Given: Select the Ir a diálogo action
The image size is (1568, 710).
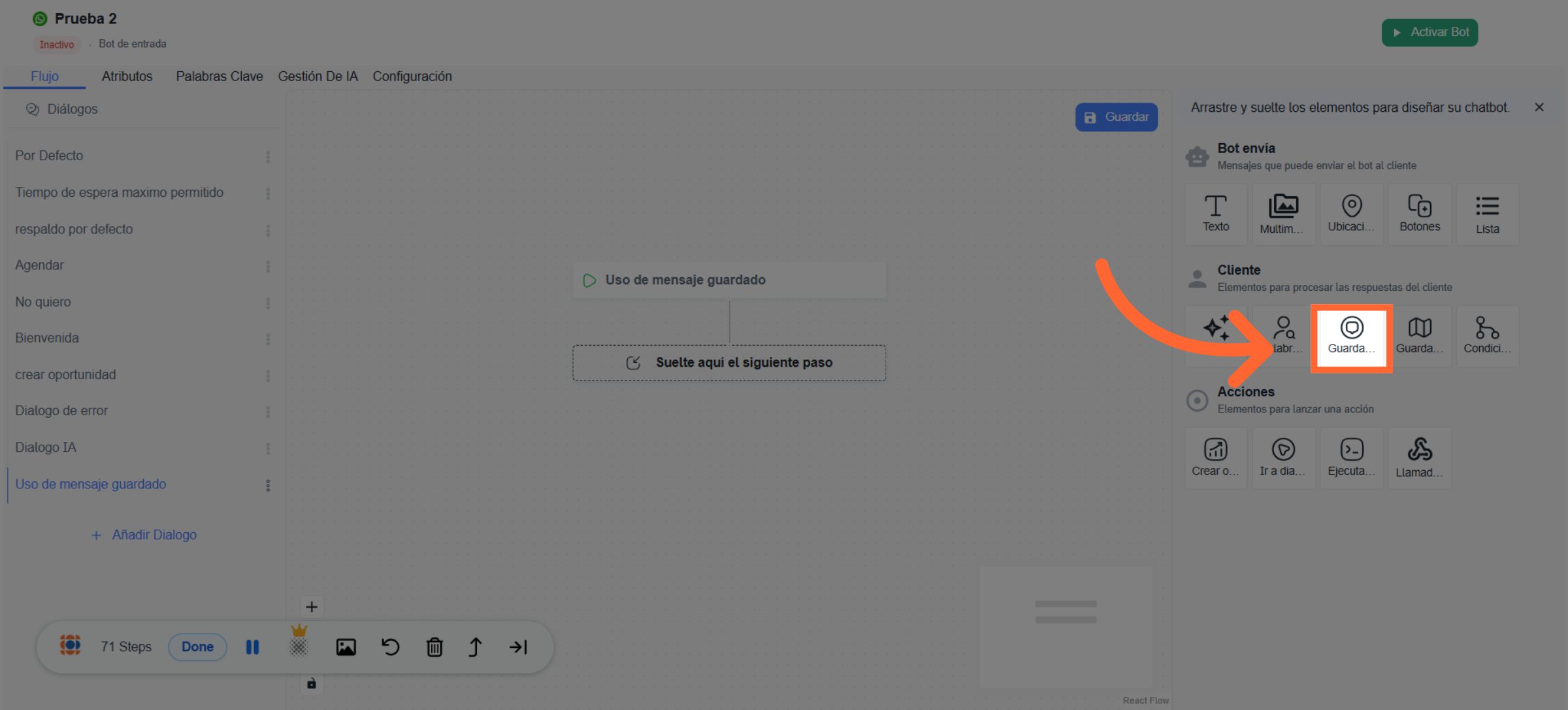Looking at the screenshot, I should click(x=1283, y=458).
